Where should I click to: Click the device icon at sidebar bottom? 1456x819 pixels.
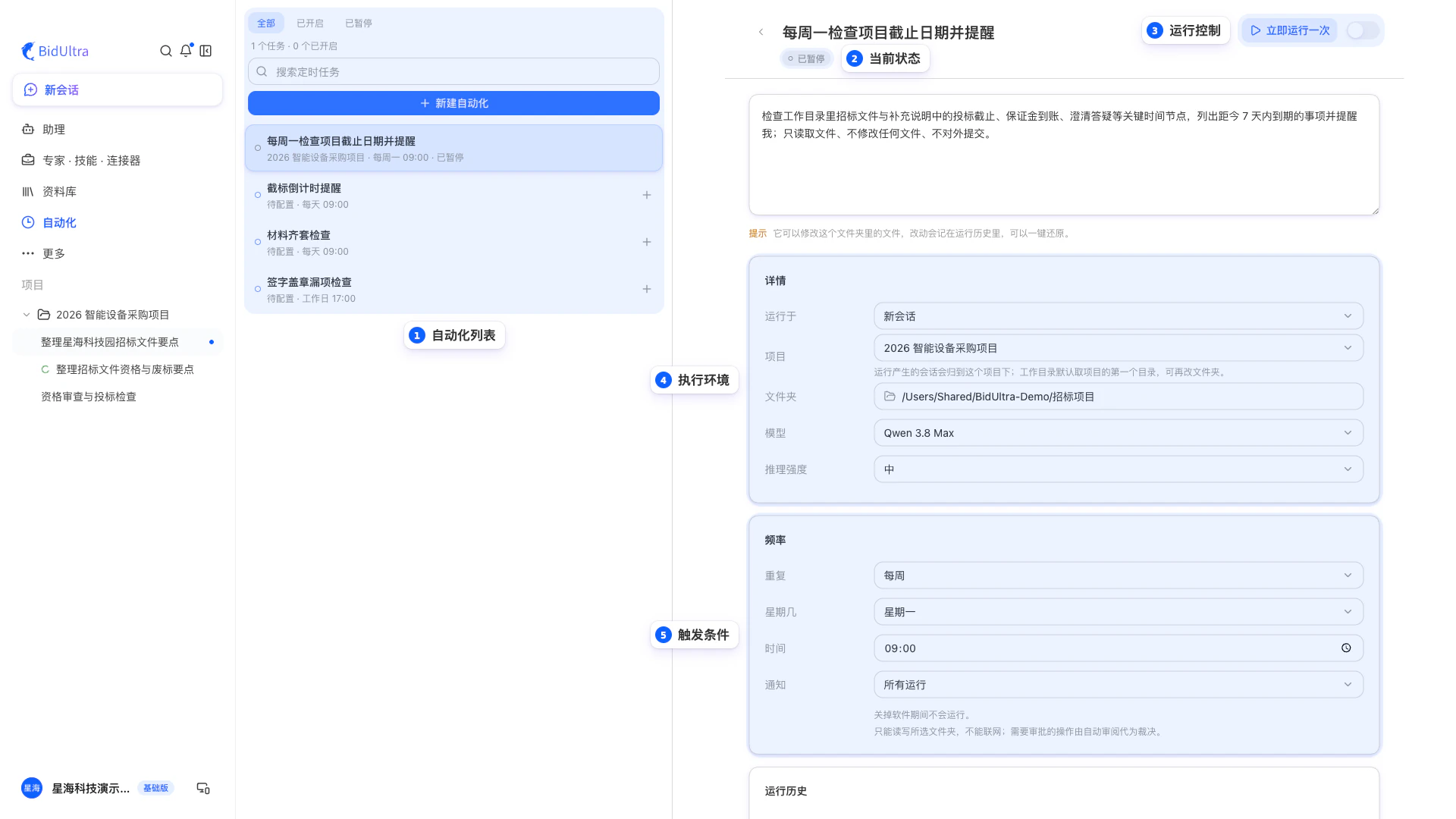tap(203, 789)
